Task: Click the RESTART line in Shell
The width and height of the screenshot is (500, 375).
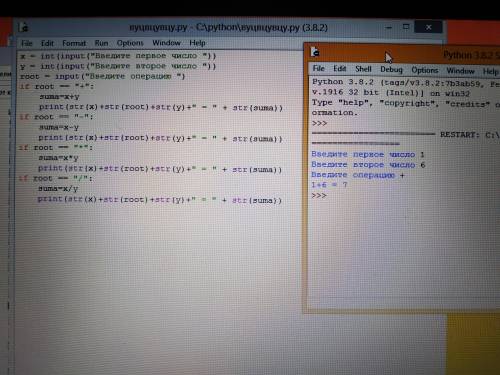Action: pyautogui.click(x=406, y=135)
